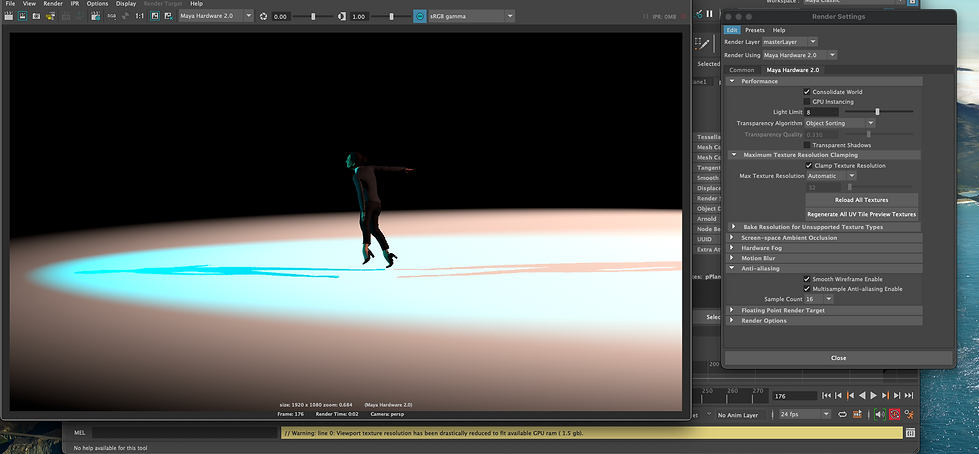The height and width of the screenshot is (454, 979).
Task: Go to end of playback range
Action: tap(909, 395)
